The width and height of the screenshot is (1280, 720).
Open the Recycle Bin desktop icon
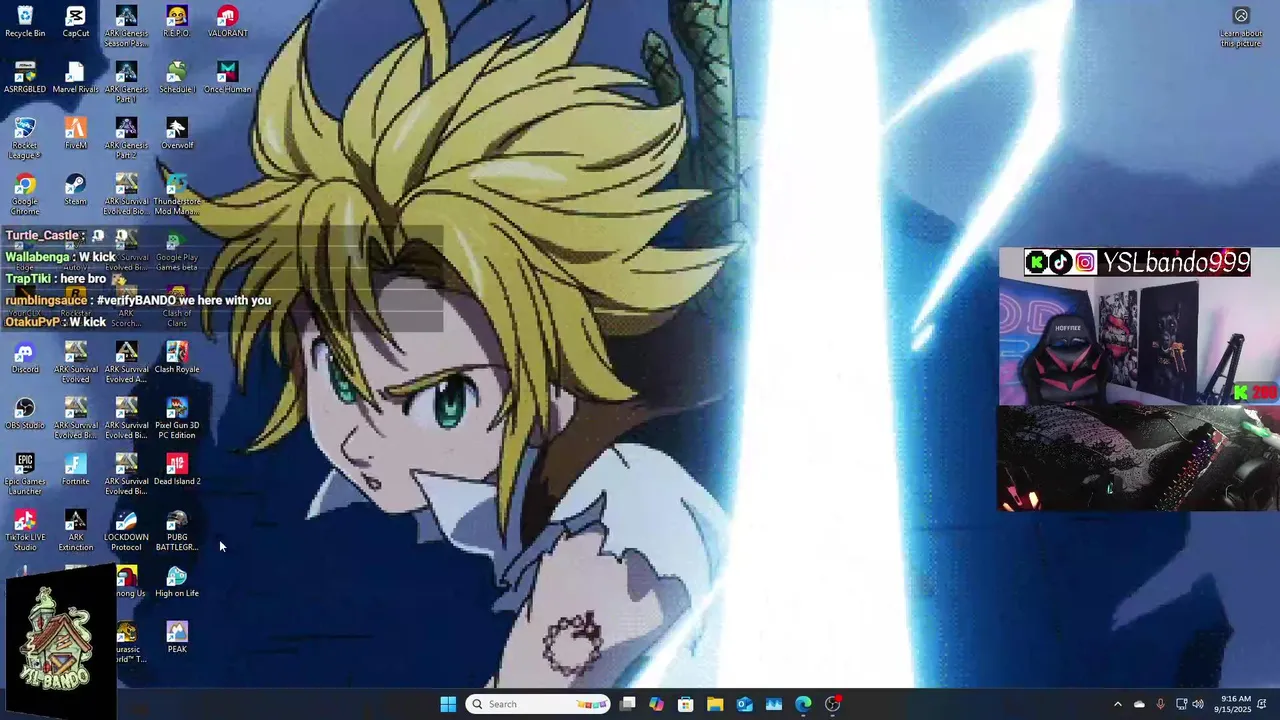[x=25, y=22]
